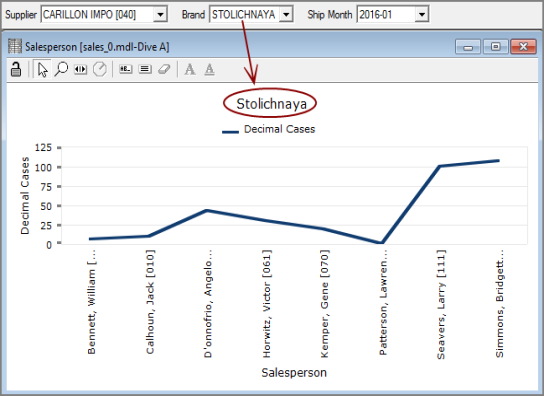Minimize the Salesperson window
The image size is (544, 396).
pyautogui.click(x=468, y=47)
